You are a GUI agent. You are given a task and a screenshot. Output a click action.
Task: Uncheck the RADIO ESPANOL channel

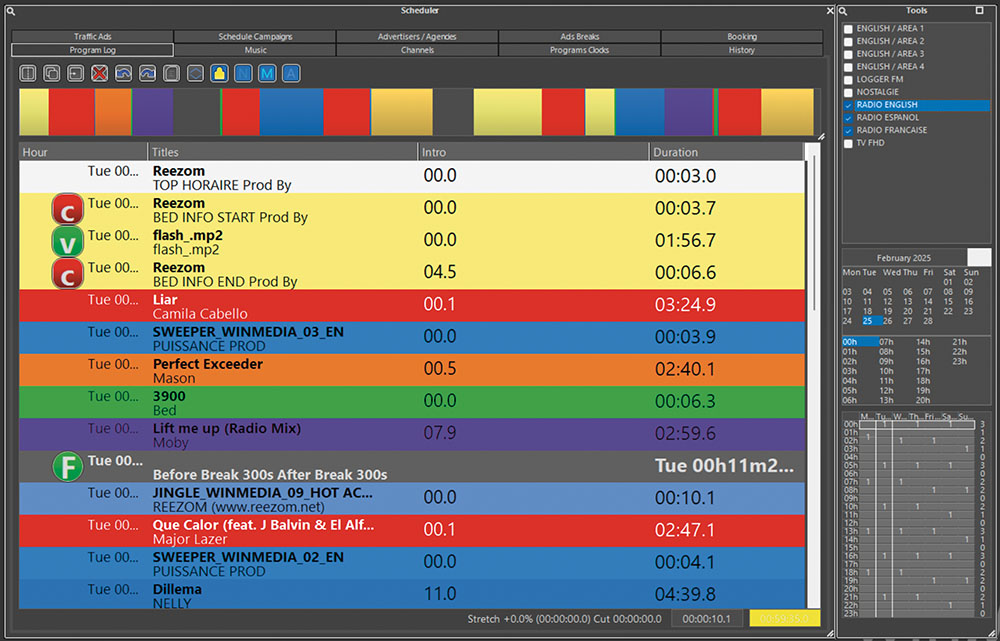click(849, 117)
